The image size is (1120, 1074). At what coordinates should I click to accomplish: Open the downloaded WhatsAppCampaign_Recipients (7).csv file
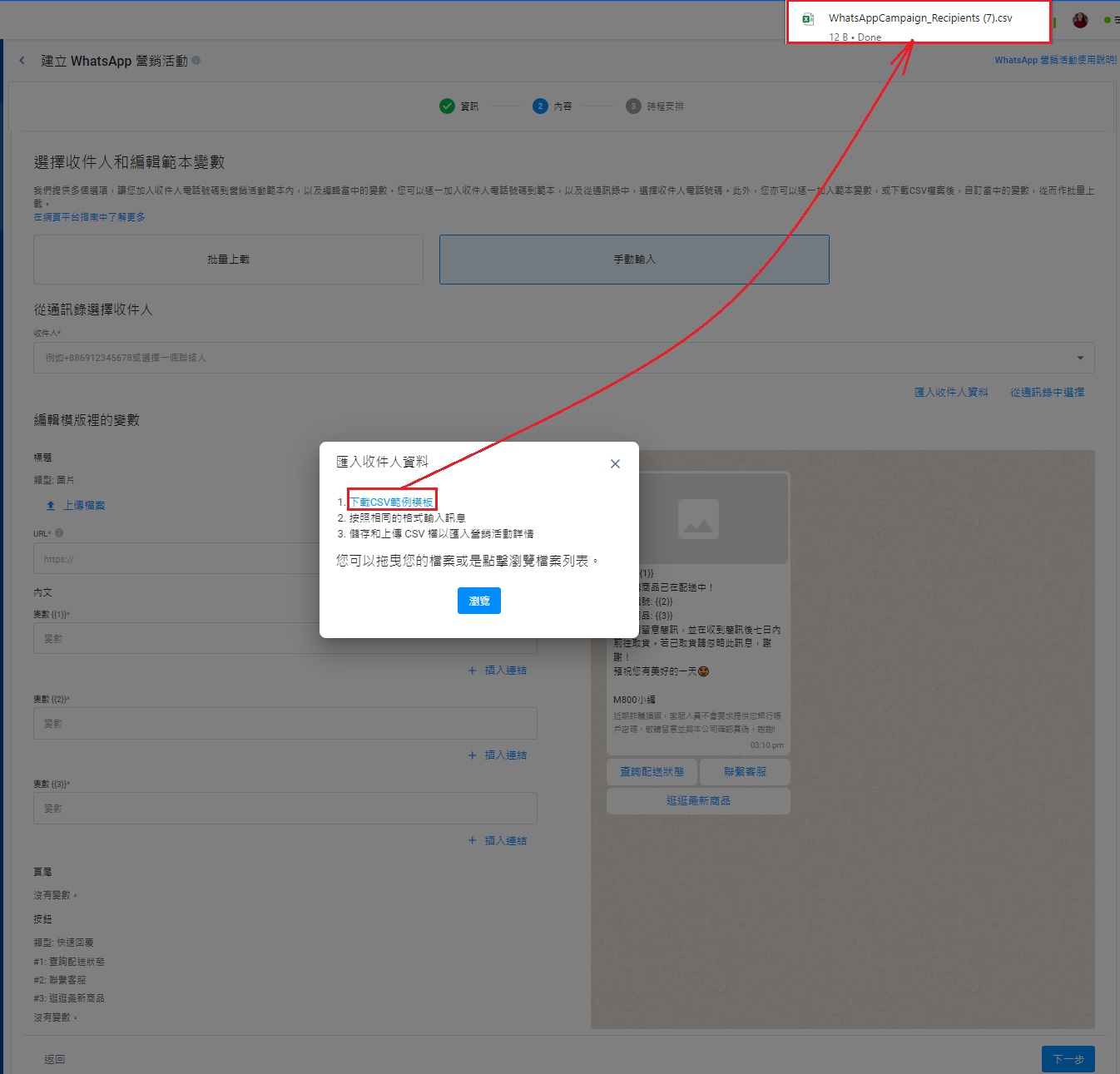[920, 18]
